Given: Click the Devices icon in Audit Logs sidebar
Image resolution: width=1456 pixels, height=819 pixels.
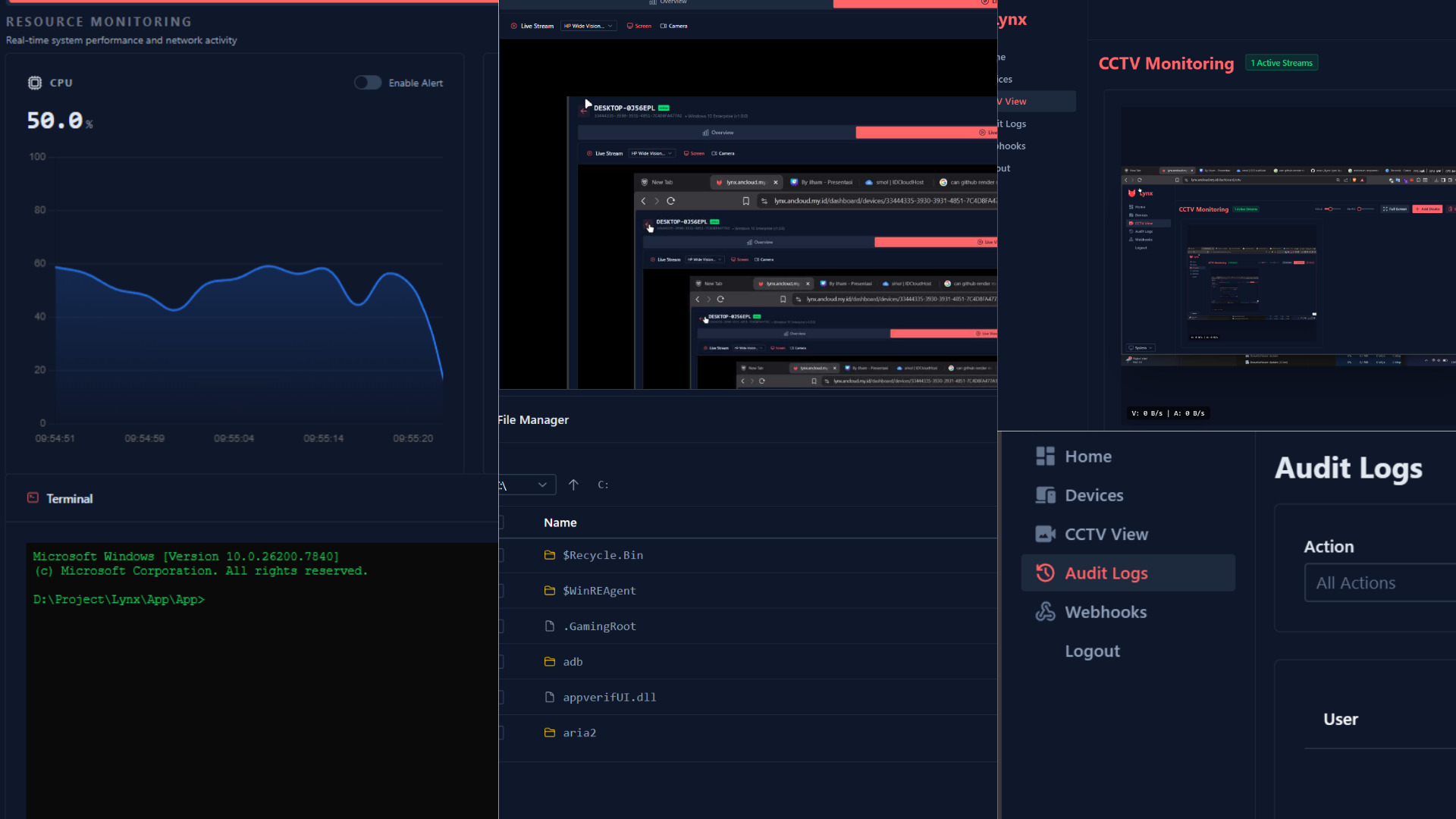Looking at the screenshot, I should tap(1045, 495).
